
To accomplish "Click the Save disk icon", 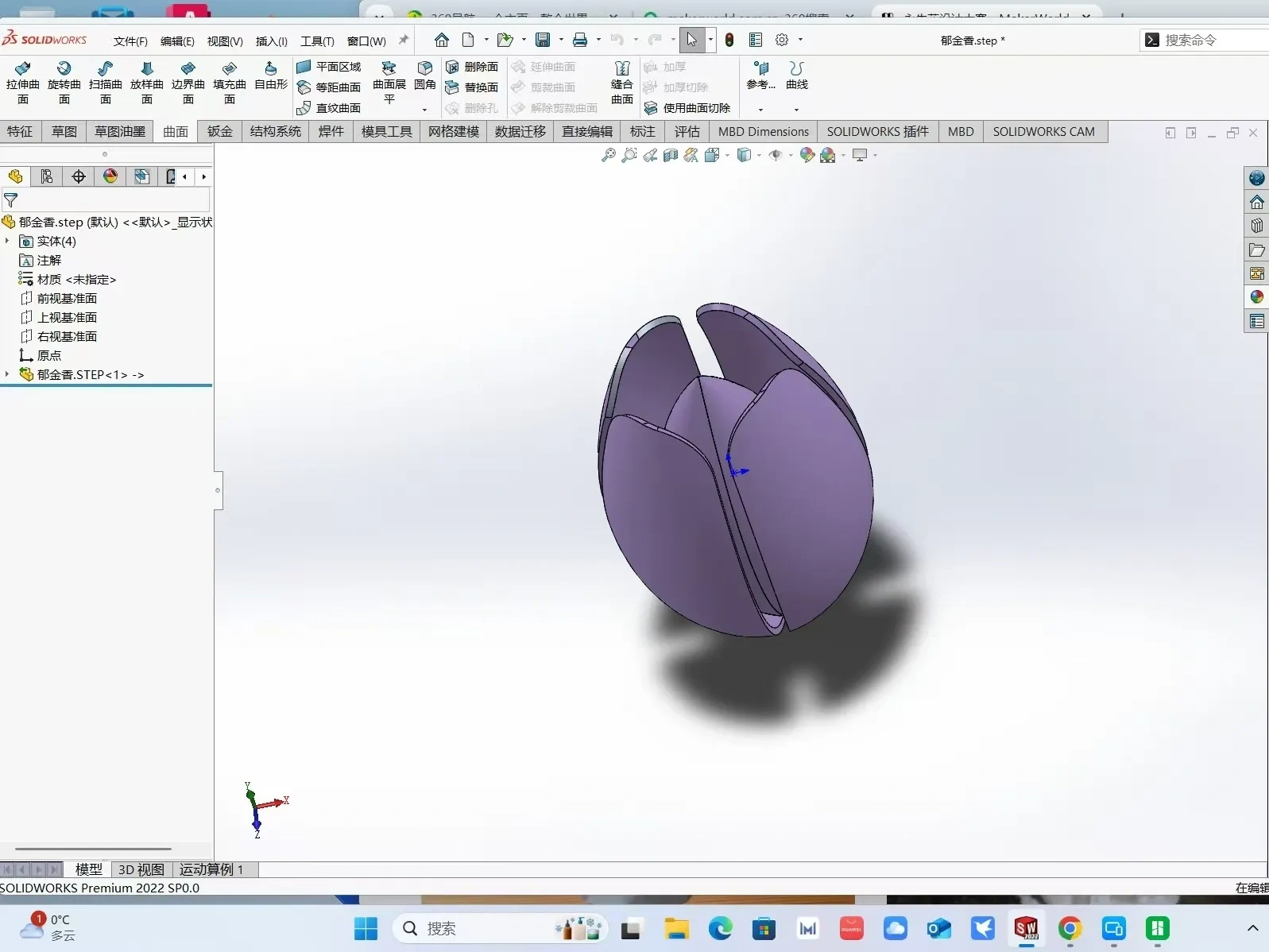I will click(543, 40).
